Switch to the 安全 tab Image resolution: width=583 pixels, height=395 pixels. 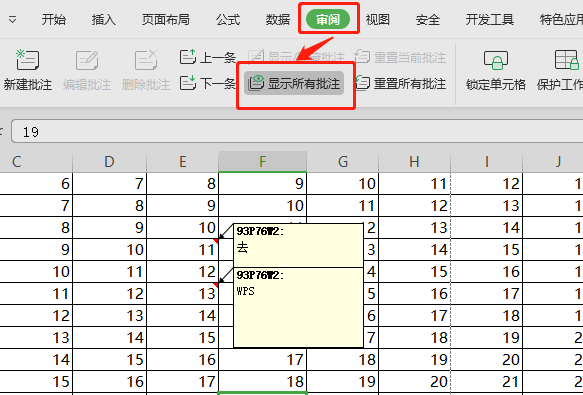pos(428,19)
